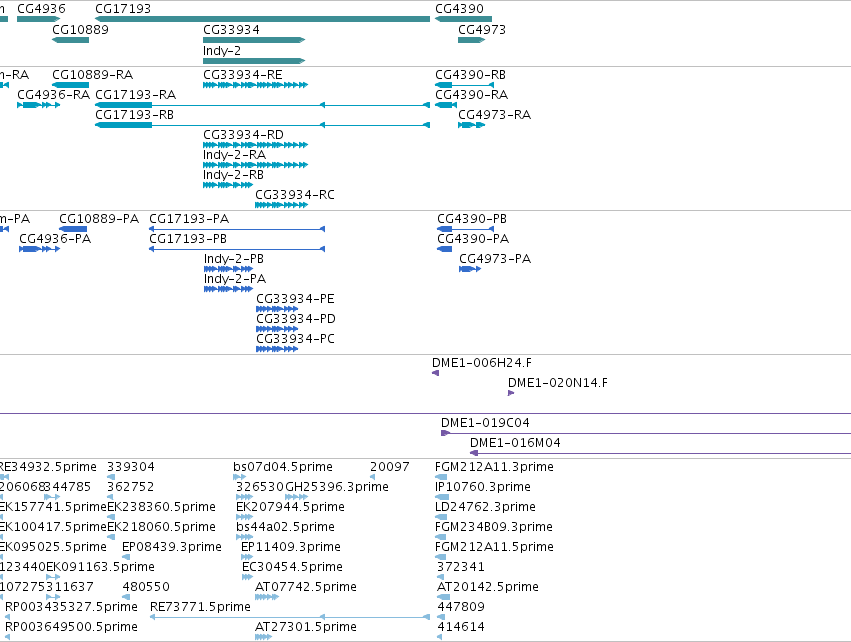Image resolution: width=851 pixels, height=642 pixels.
Task: Click EST EC30454.5prime
Action: tap(293, 568)
